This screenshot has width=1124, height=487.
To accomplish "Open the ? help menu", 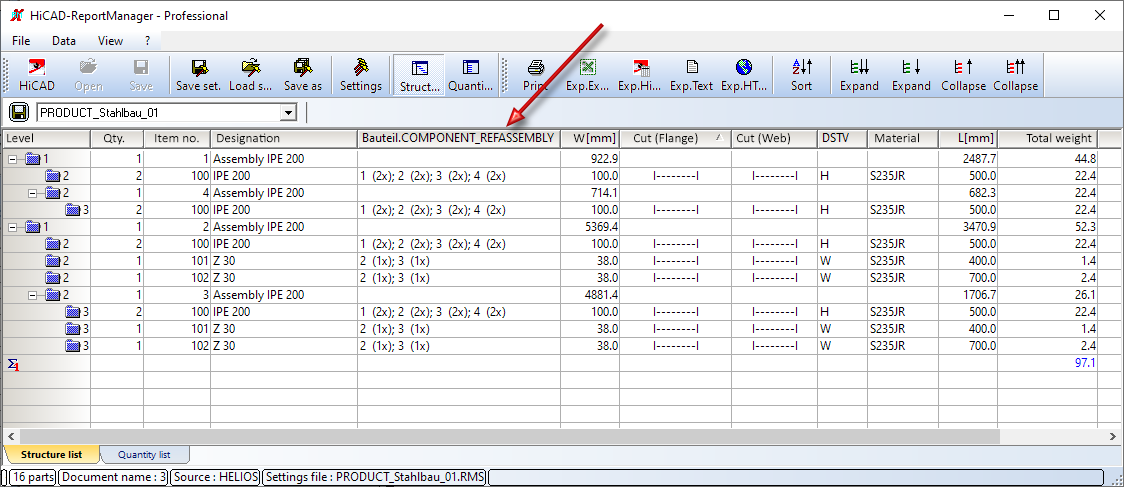I will [x=148, y=41].
